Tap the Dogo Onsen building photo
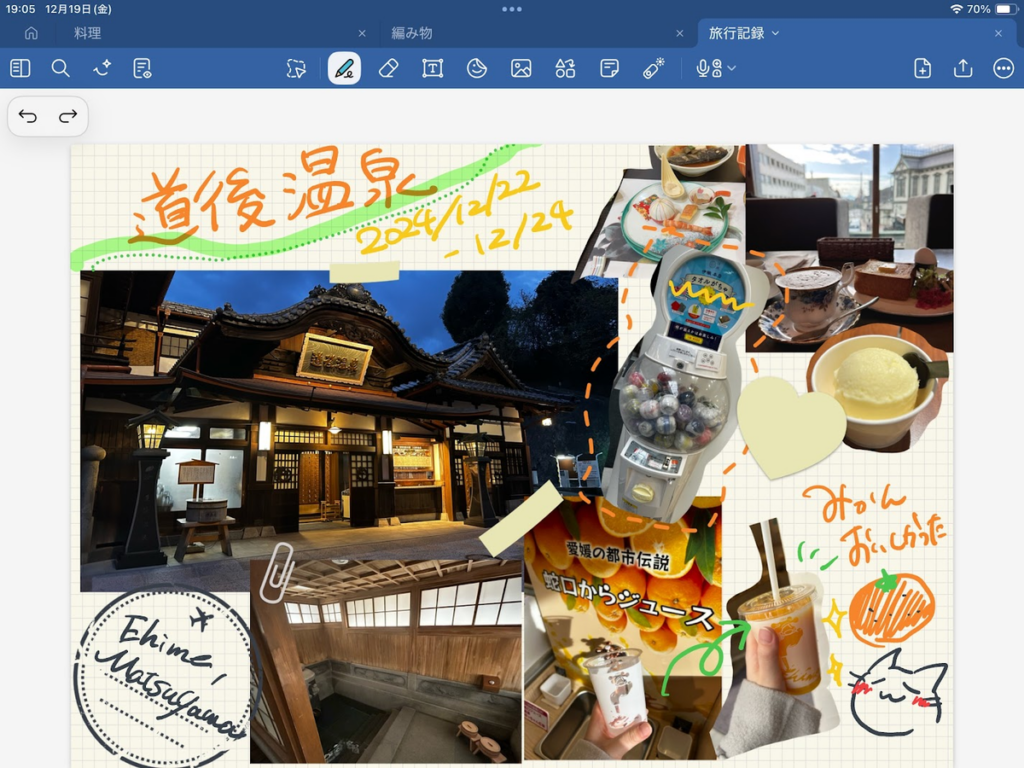The height and width of the screenshot is (768, 1024). (330, 420)
